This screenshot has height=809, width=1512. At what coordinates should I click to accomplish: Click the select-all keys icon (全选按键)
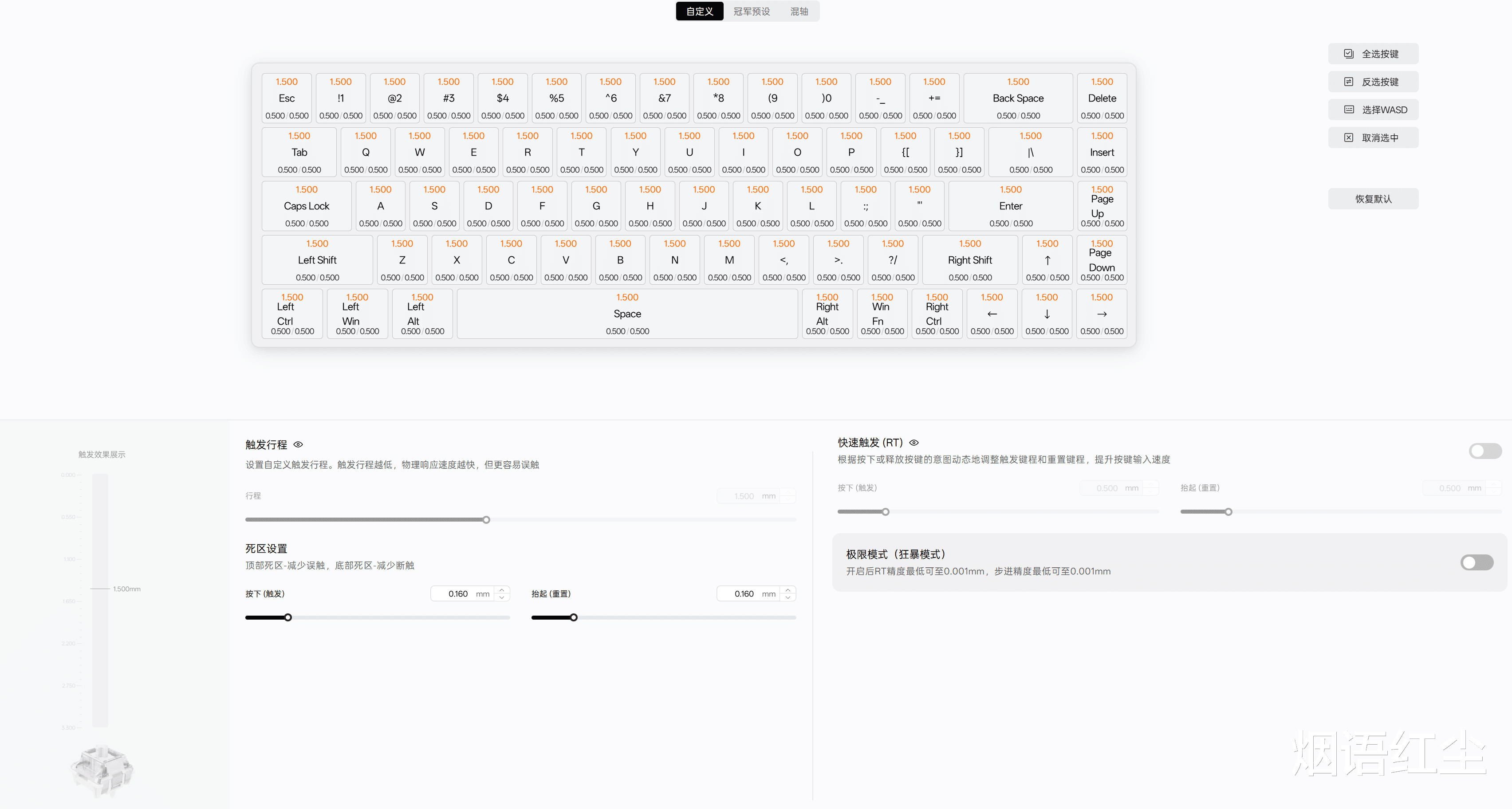tap(1349, 54)
